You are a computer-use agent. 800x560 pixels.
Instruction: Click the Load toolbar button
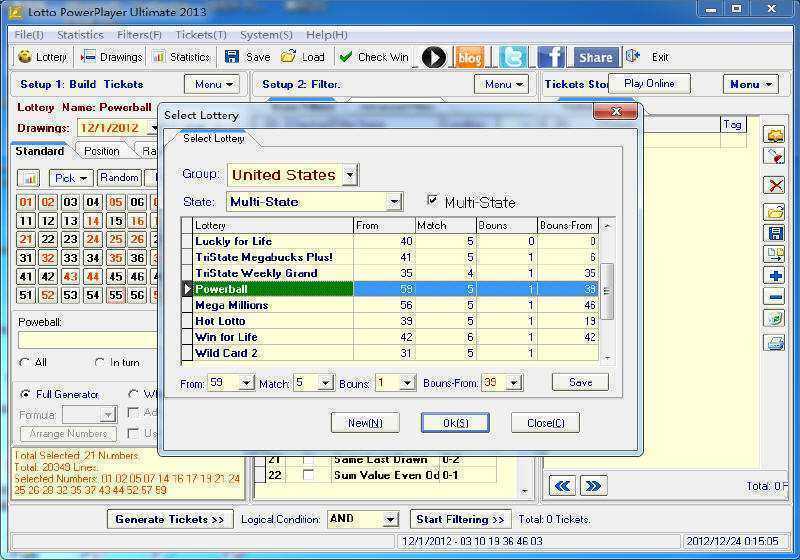[303, 57]
